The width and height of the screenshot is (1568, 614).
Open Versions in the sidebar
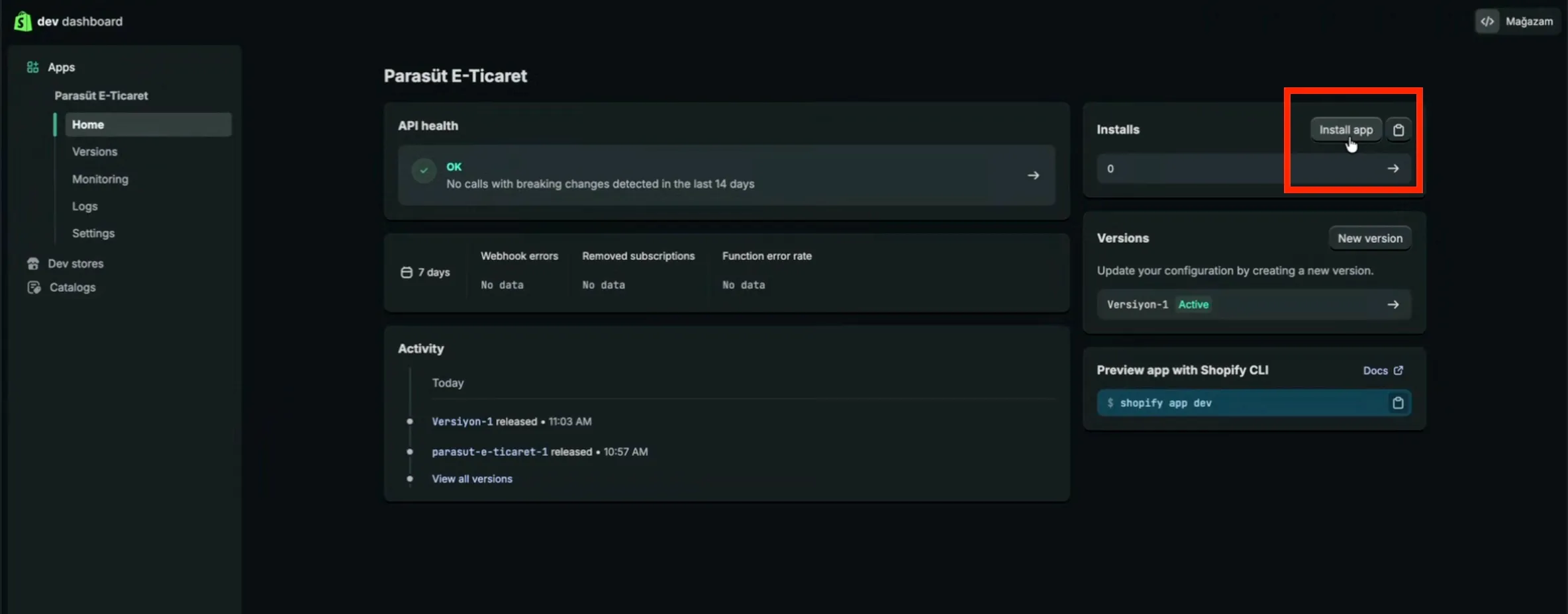click(x=95, y=152)
